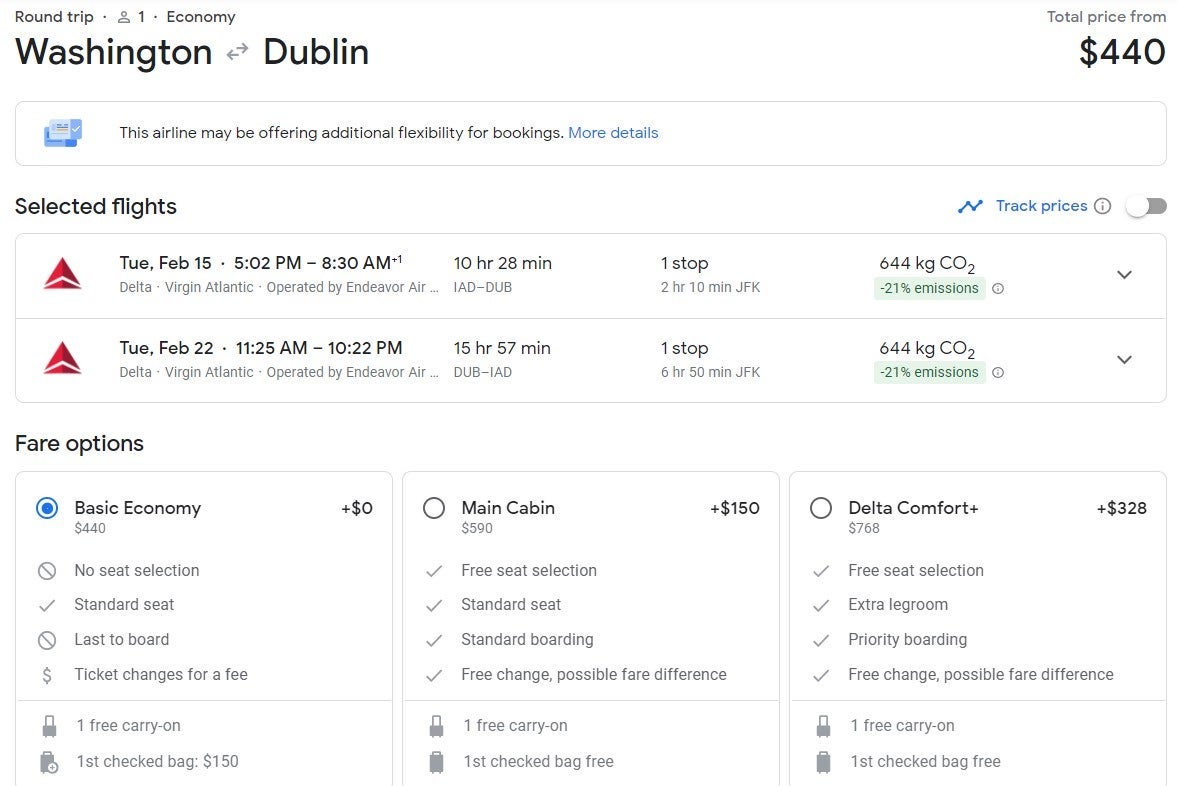Toggle the Track prices switch
Image resolution: width=1177 pixels, height=786 pixels.
pyautogui.click(x=1146, y=206)
